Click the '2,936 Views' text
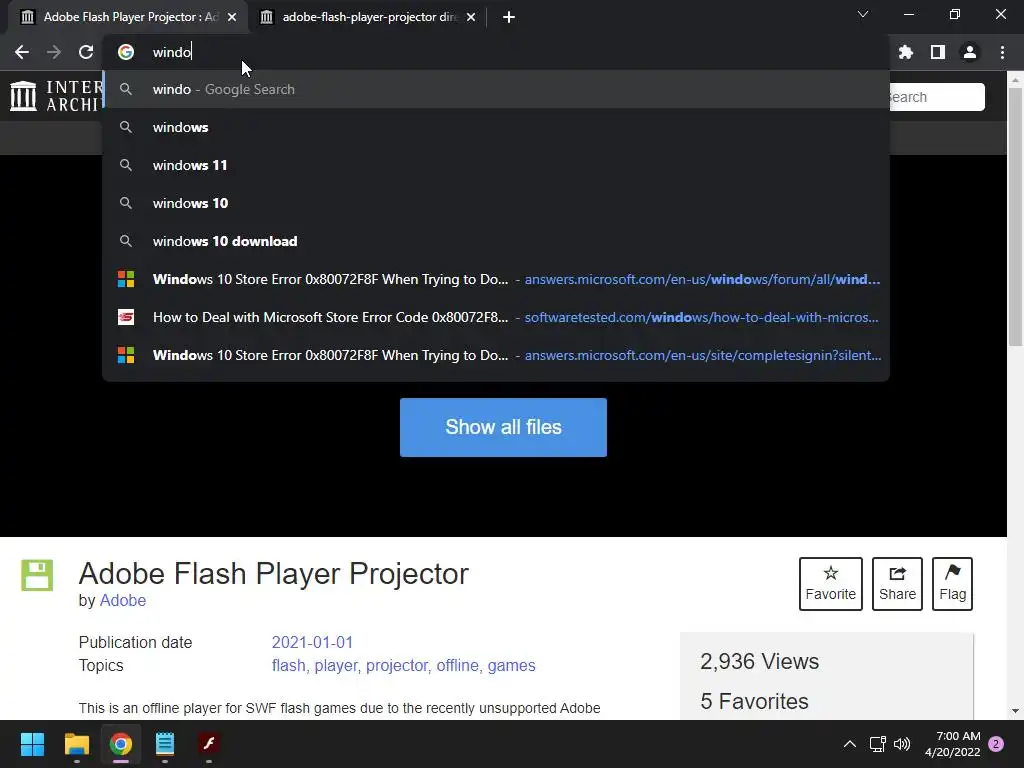 coord(760,662)
